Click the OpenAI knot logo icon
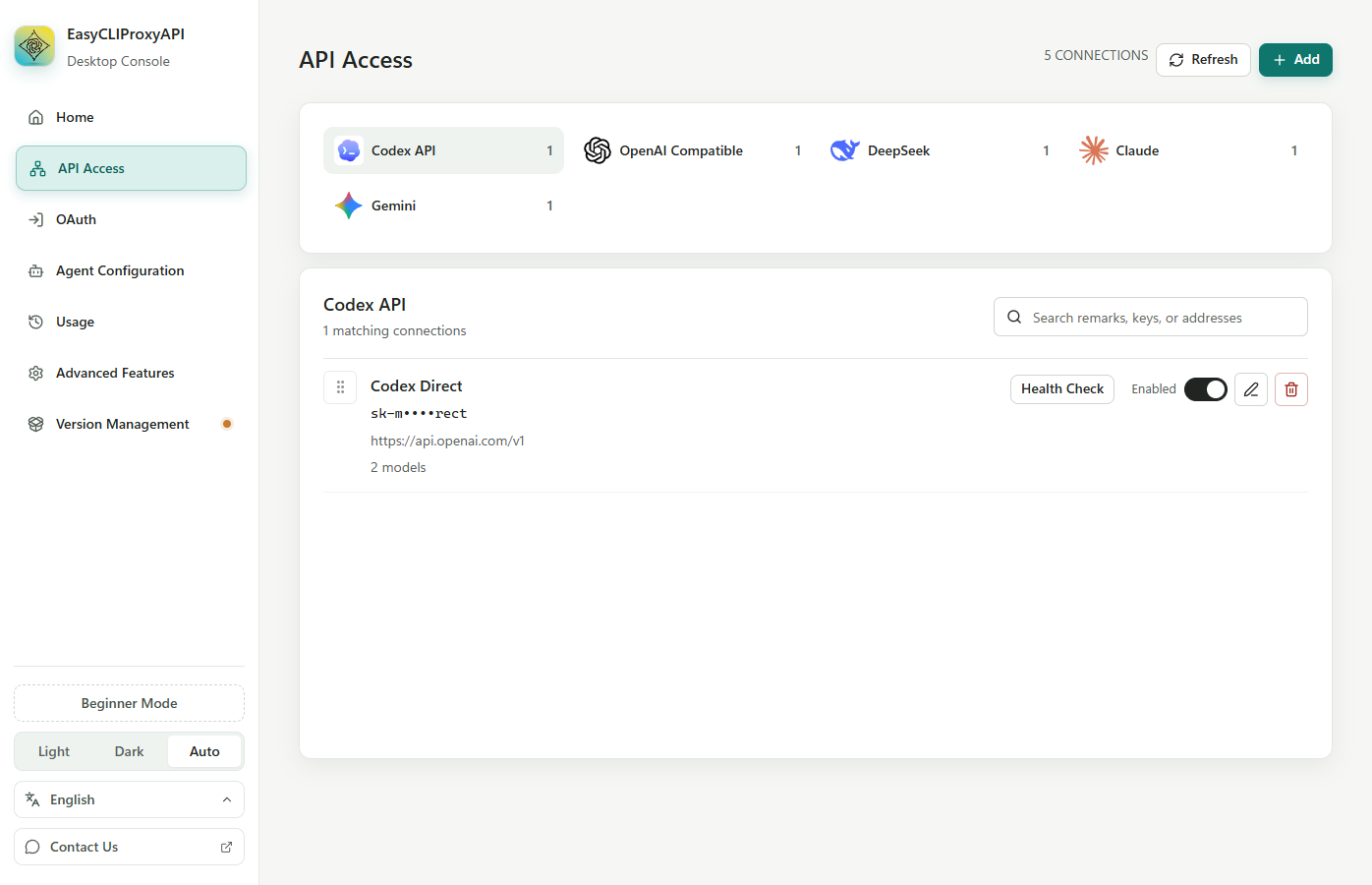The height and width of the screenshot is (885, 1372). tap(598, 150)
